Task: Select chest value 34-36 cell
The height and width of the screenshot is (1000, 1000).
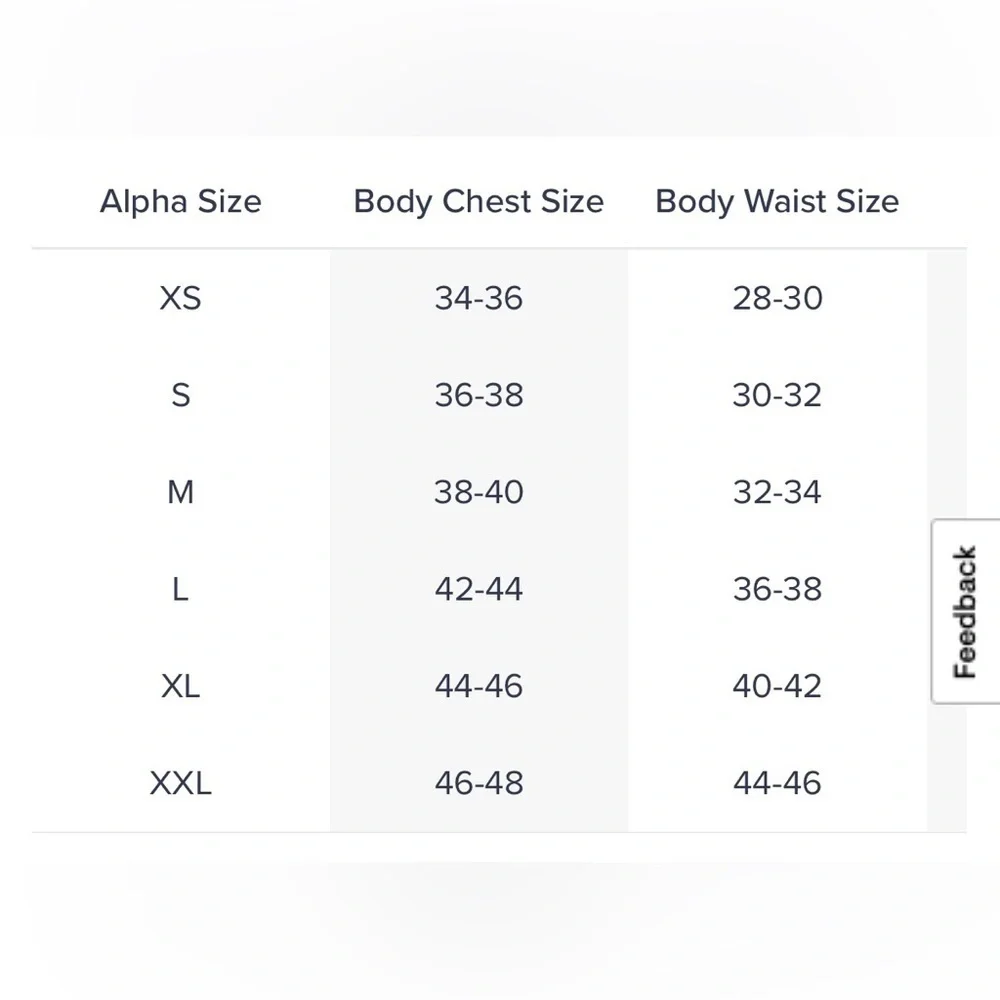Action: [478, 298]
